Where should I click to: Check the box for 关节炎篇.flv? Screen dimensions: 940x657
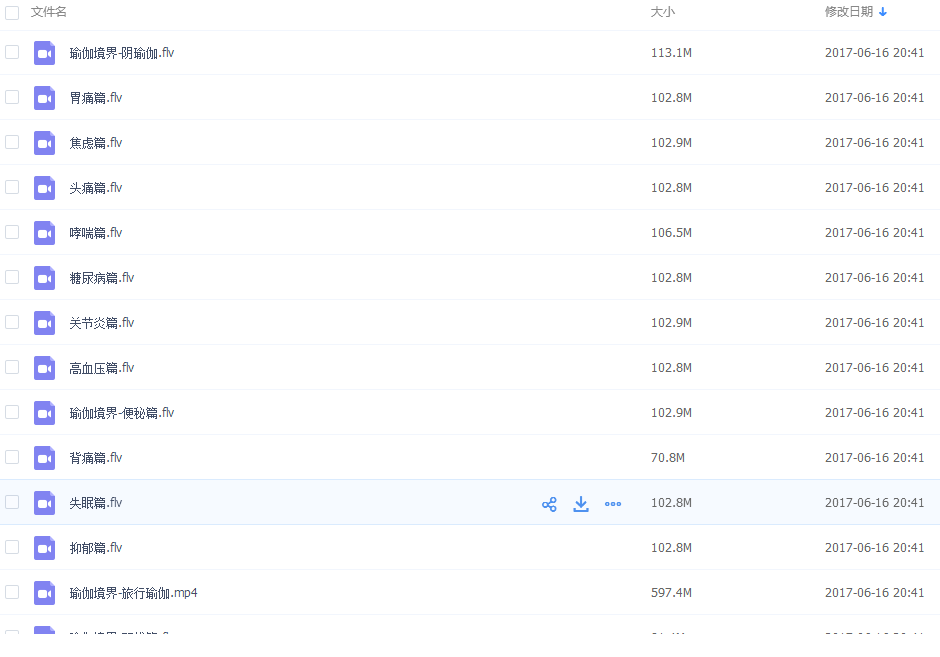point(12,322)
